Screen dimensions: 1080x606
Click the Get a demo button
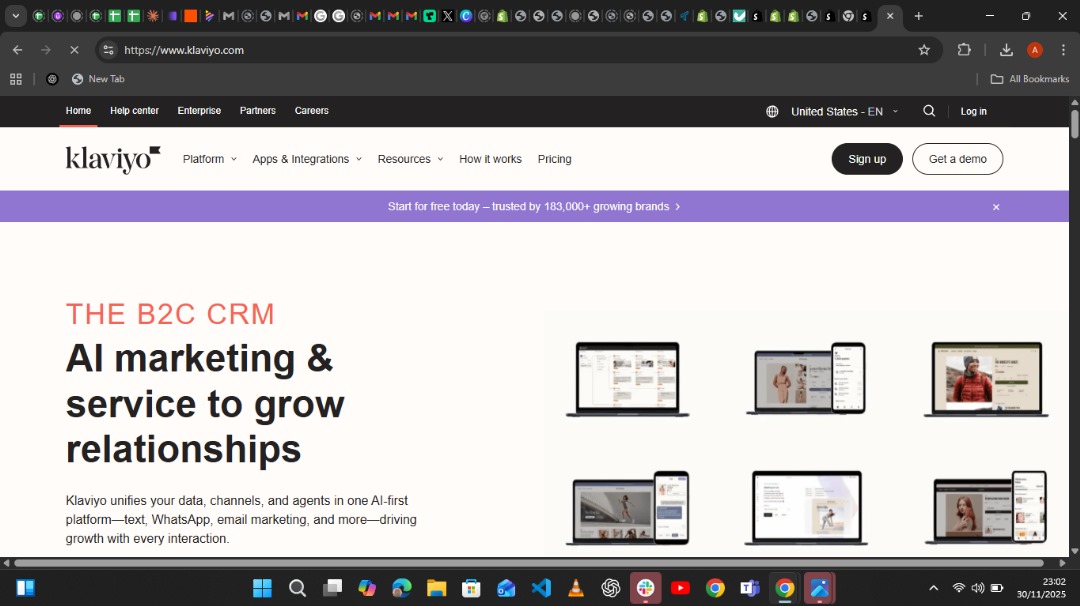[957, 159]
